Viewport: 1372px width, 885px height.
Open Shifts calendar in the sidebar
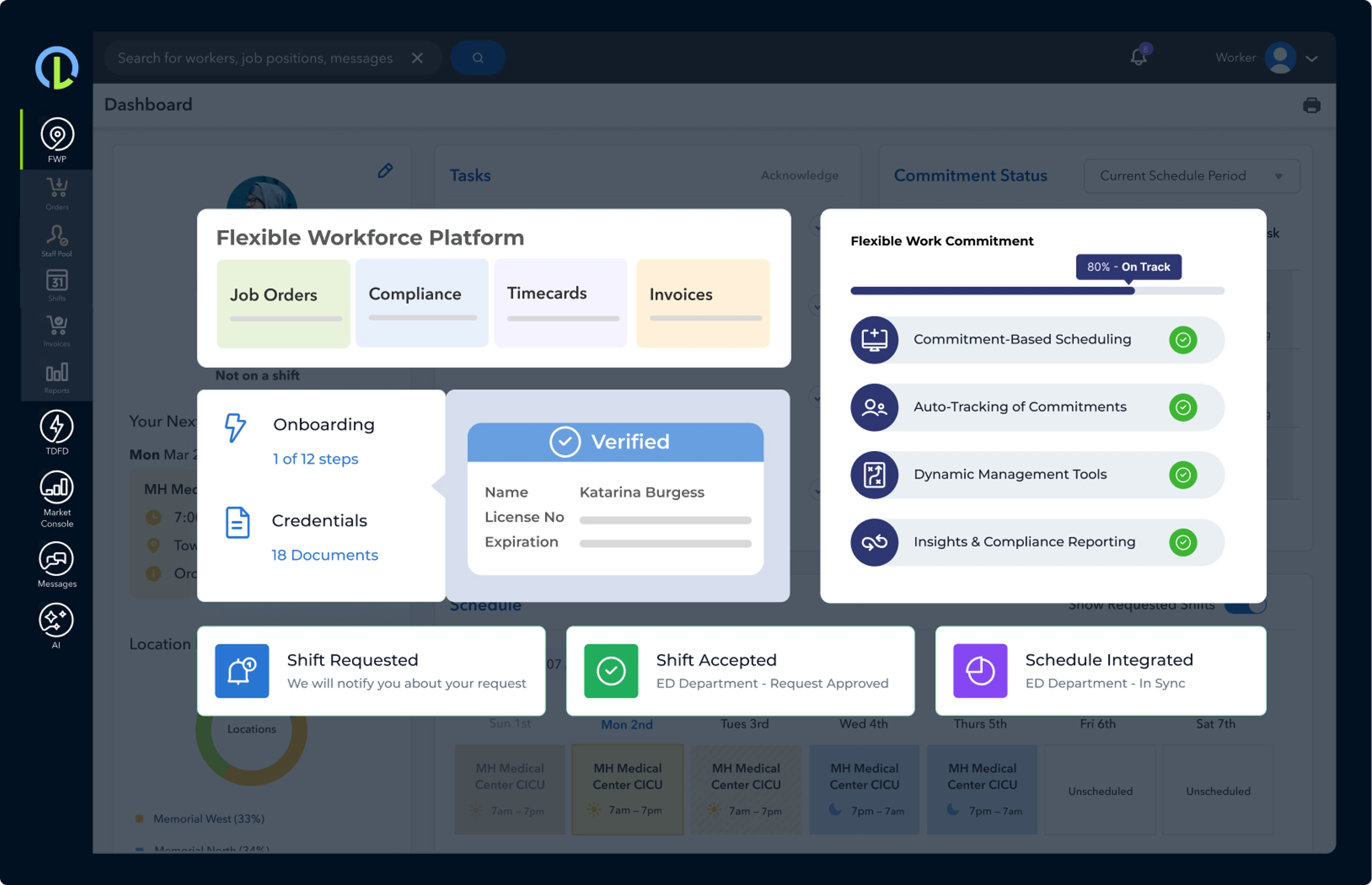tap(57, 285)
